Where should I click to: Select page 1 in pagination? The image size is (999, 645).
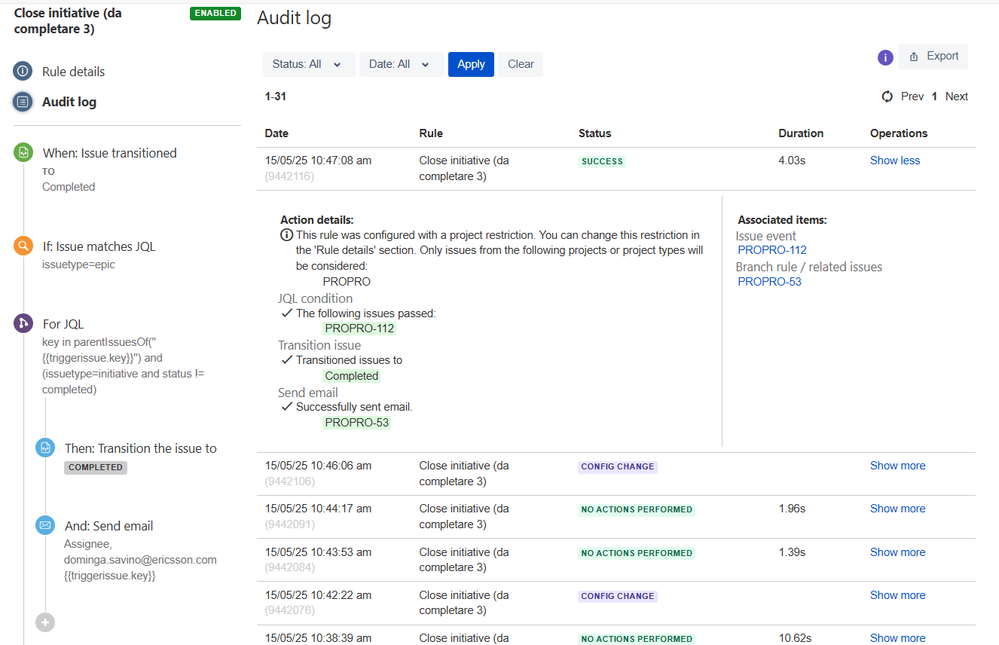(934, 96)
